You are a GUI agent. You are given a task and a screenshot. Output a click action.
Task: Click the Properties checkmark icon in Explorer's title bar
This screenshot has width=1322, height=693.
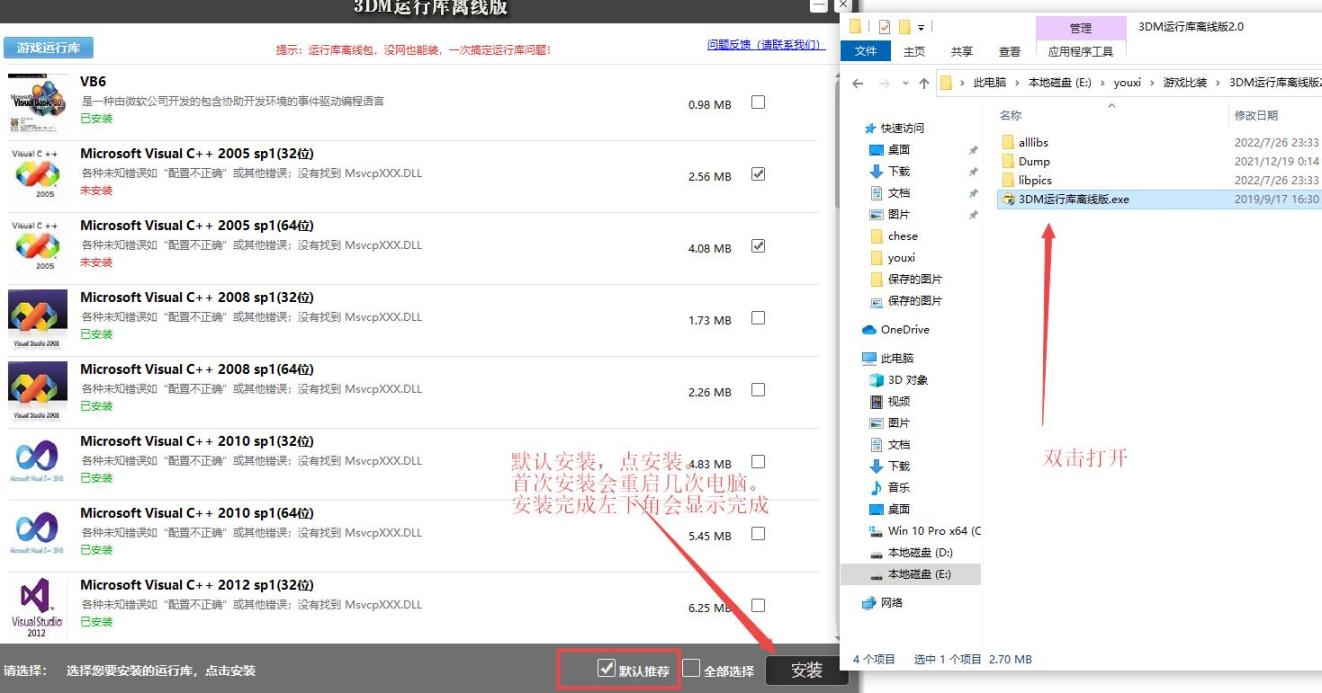point(883,27)
